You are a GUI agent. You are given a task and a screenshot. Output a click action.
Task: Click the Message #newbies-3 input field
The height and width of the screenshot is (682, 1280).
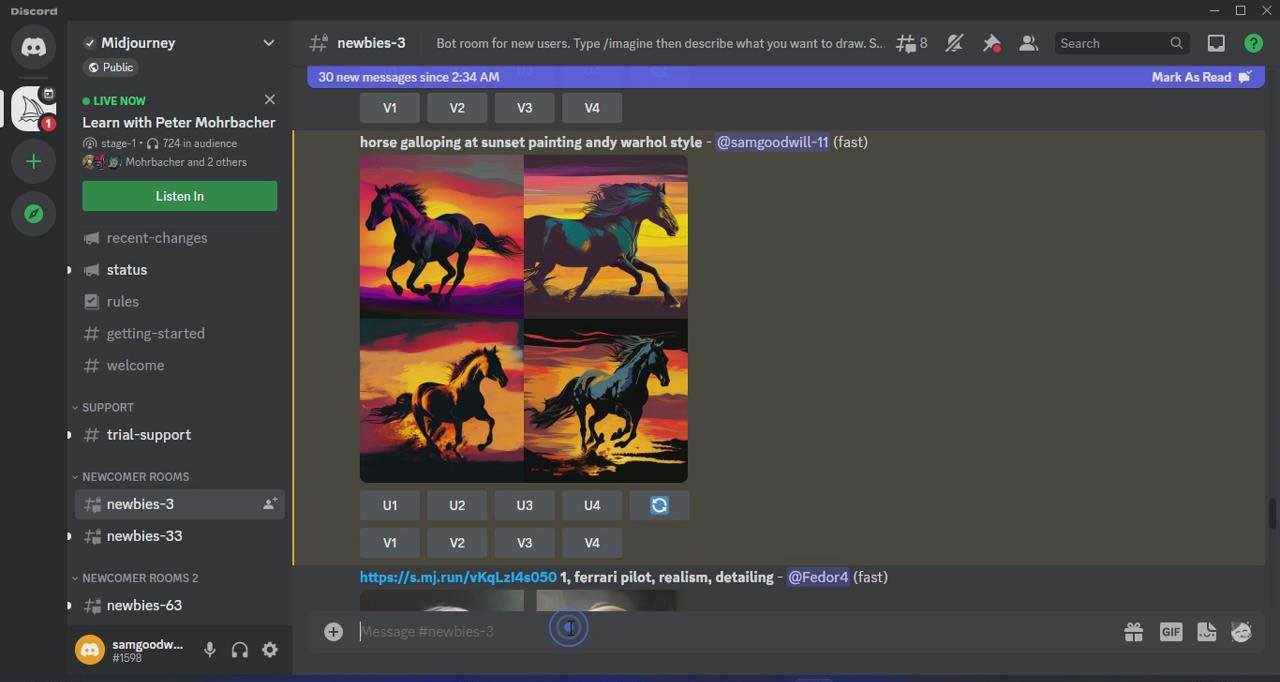[x=700, y=631]
